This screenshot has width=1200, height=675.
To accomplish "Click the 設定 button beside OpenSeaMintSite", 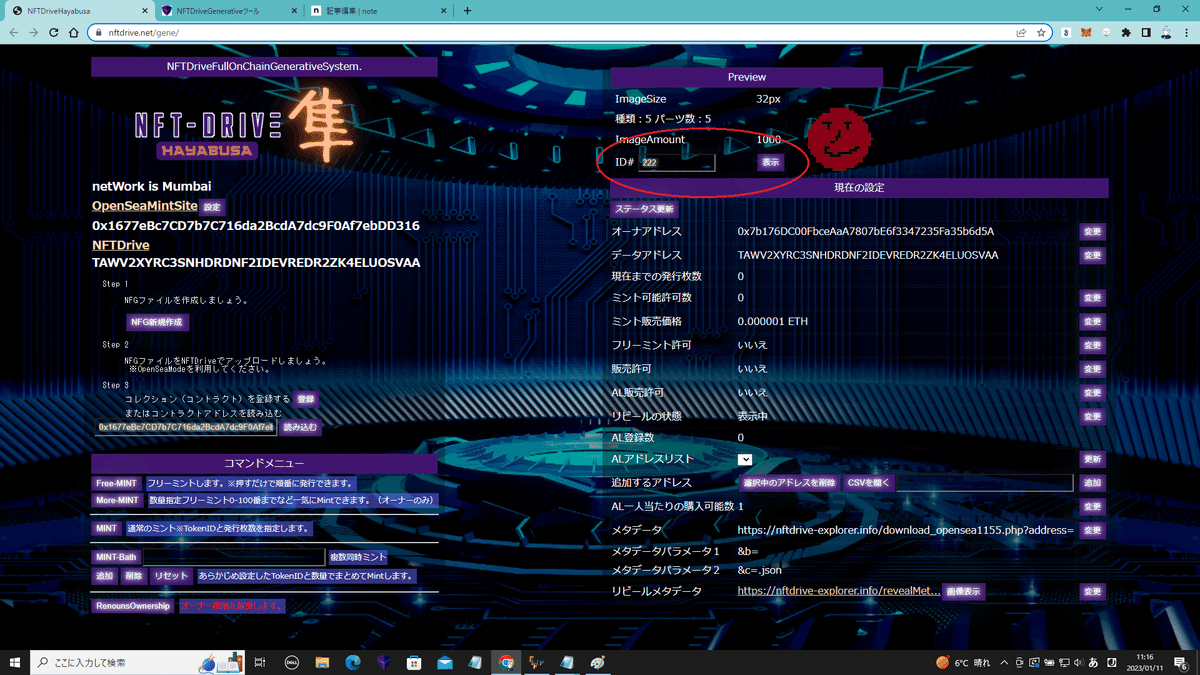I will [213, 207].
